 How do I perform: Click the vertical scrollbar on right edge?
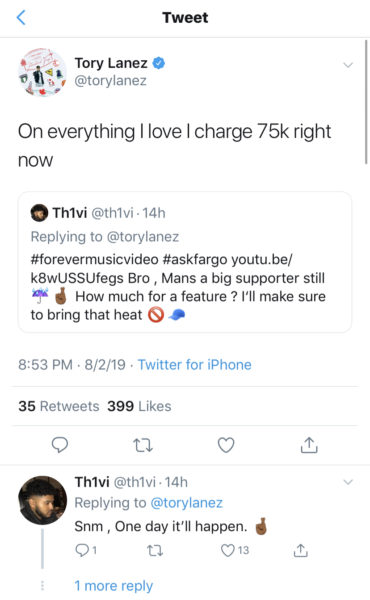tap(366, 101)
